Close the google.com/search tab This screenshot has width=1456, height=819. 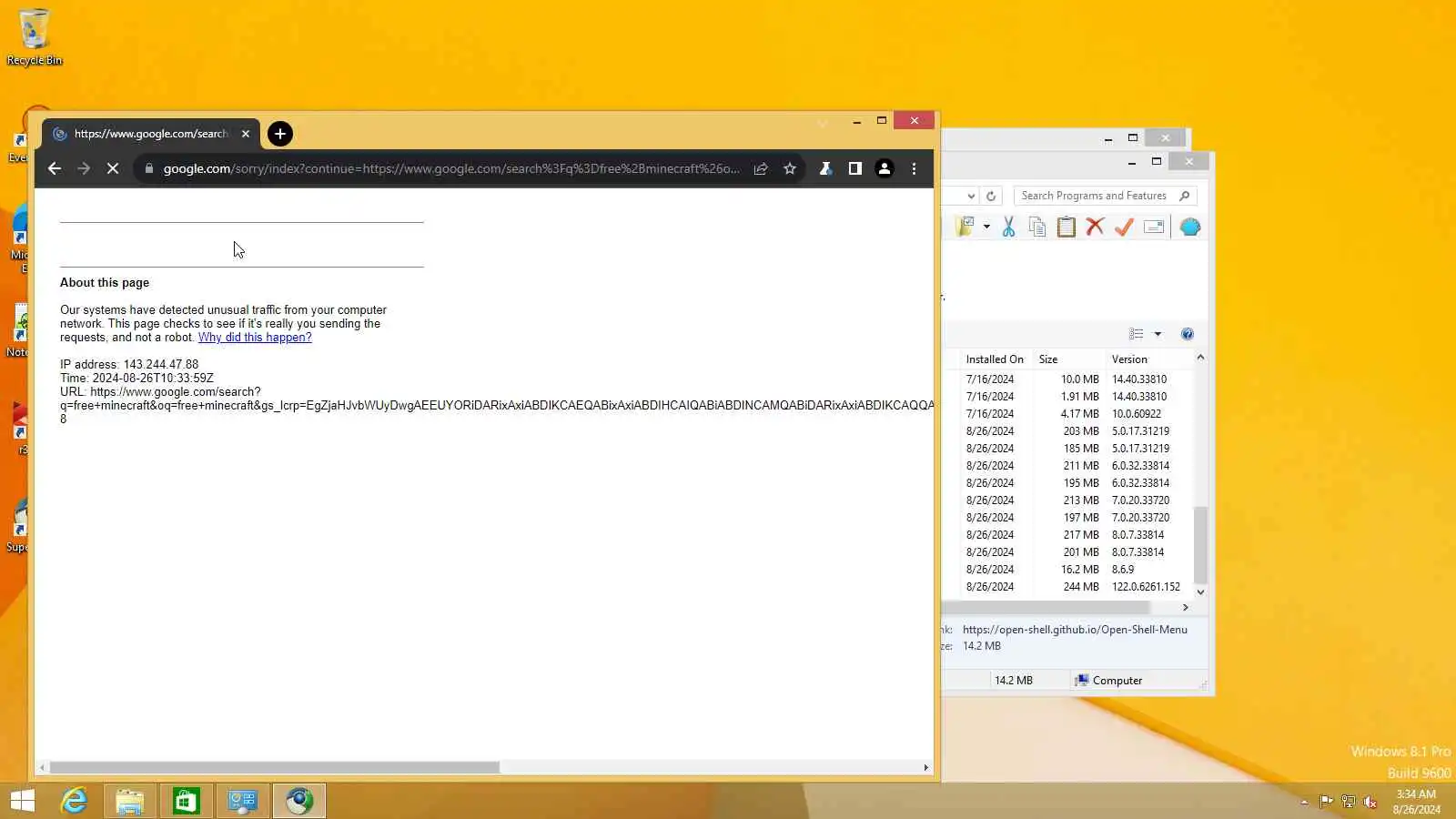pyautogui.click(x=246, y=134)
